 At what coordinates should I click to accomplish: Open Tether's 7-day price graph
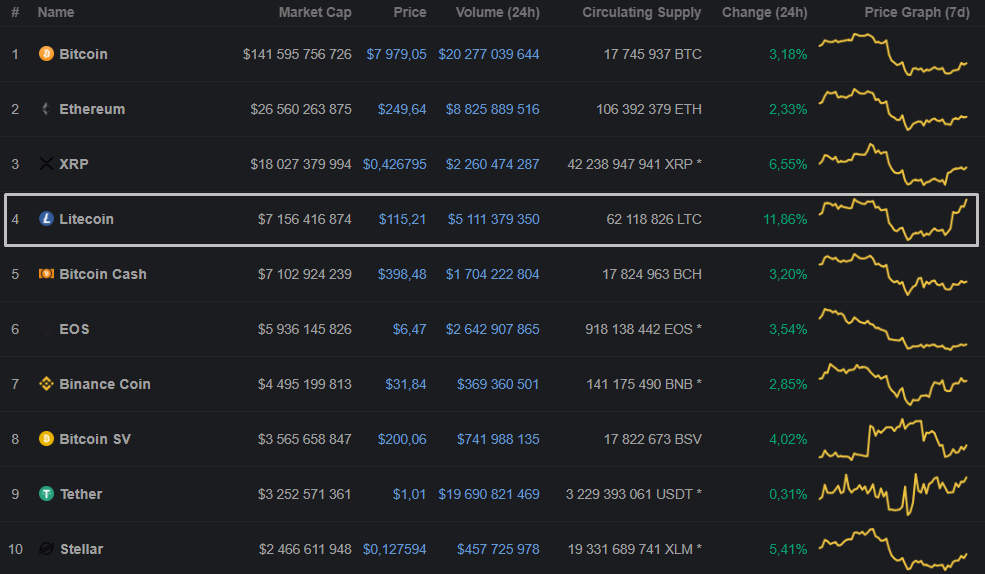[893, 494]
